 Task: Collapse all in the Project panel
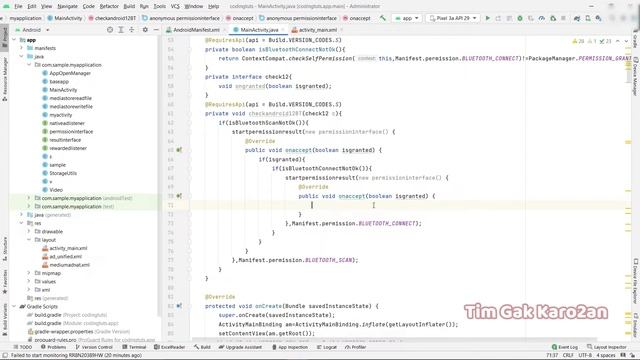(x=131, y=30)
